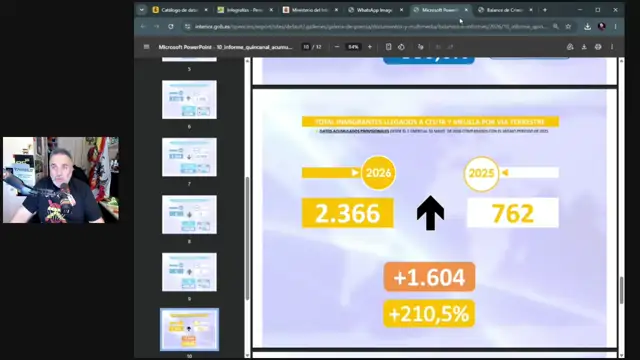Click the 2025 year circle

coord(481,173)
